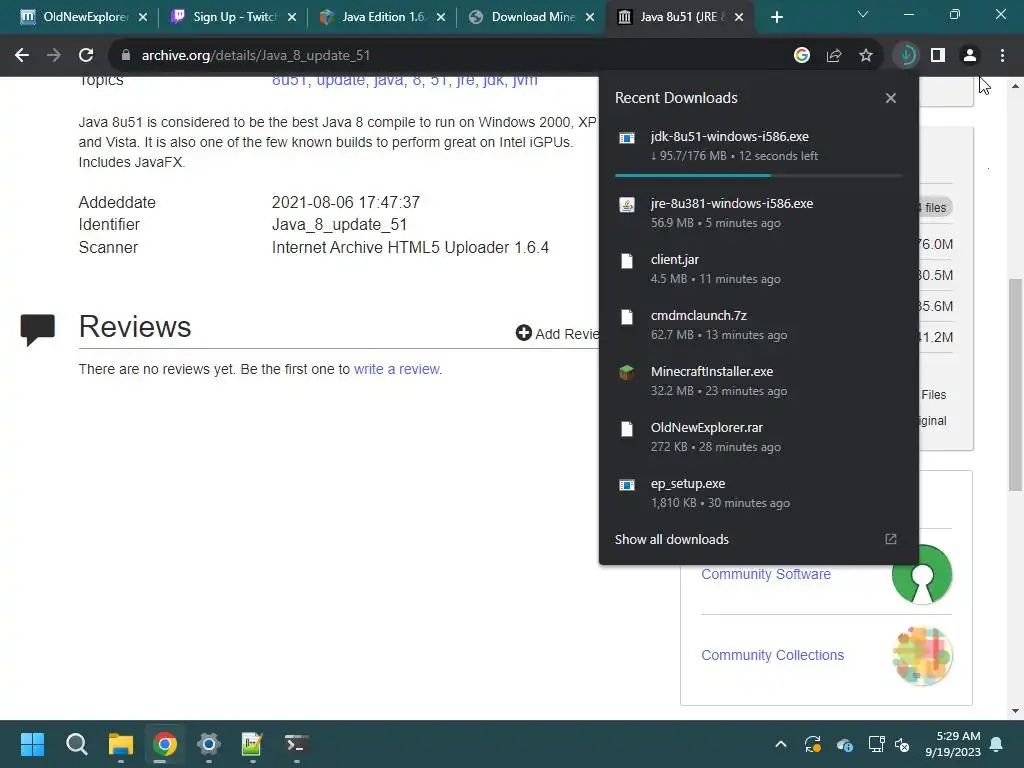Click the Identifier value Java_8_update_51
This screenshot has height=768, width=1024.
339,225
